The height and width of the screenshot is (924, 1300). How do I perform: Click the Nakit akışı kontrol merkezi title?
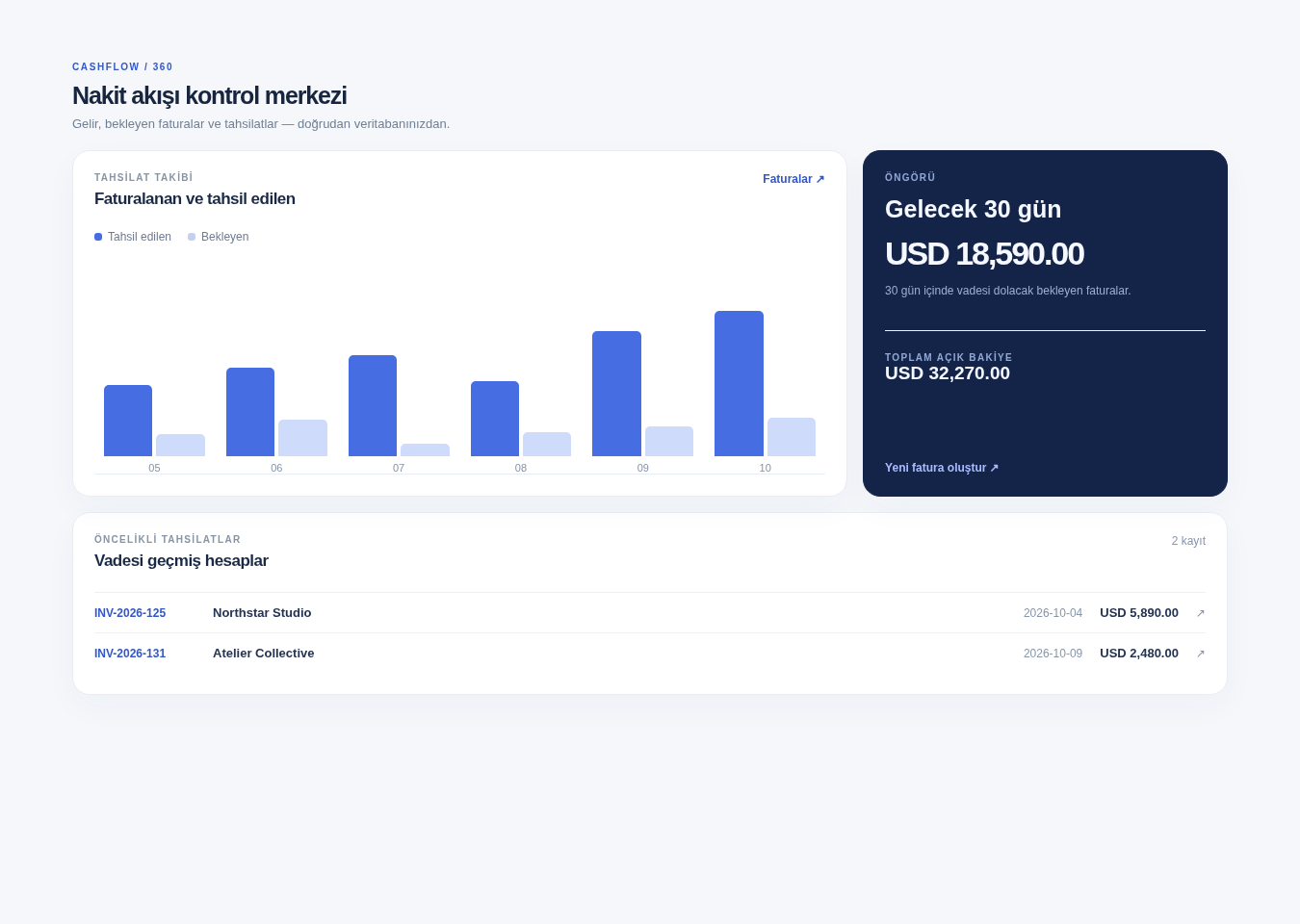(x=209, y=95)
